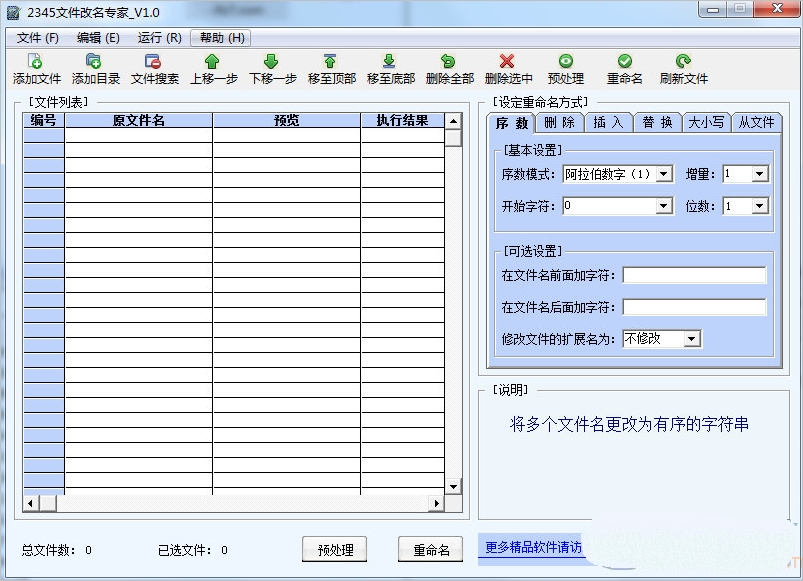This screenshot has width=803, height=581.
Task: Minimize the 2345文件改名专家 window
Action: pyautogui.click(x=713, y=9)
